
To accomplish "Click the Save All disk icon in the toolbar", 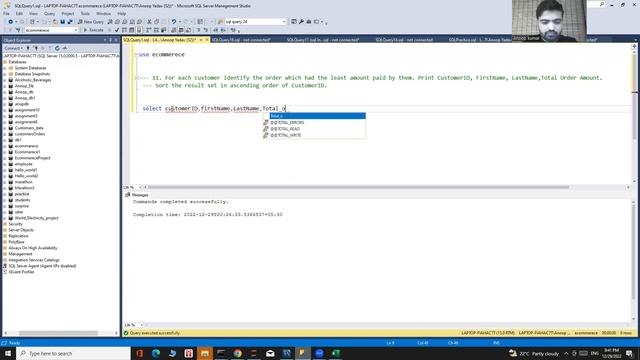I will (70, 22).
